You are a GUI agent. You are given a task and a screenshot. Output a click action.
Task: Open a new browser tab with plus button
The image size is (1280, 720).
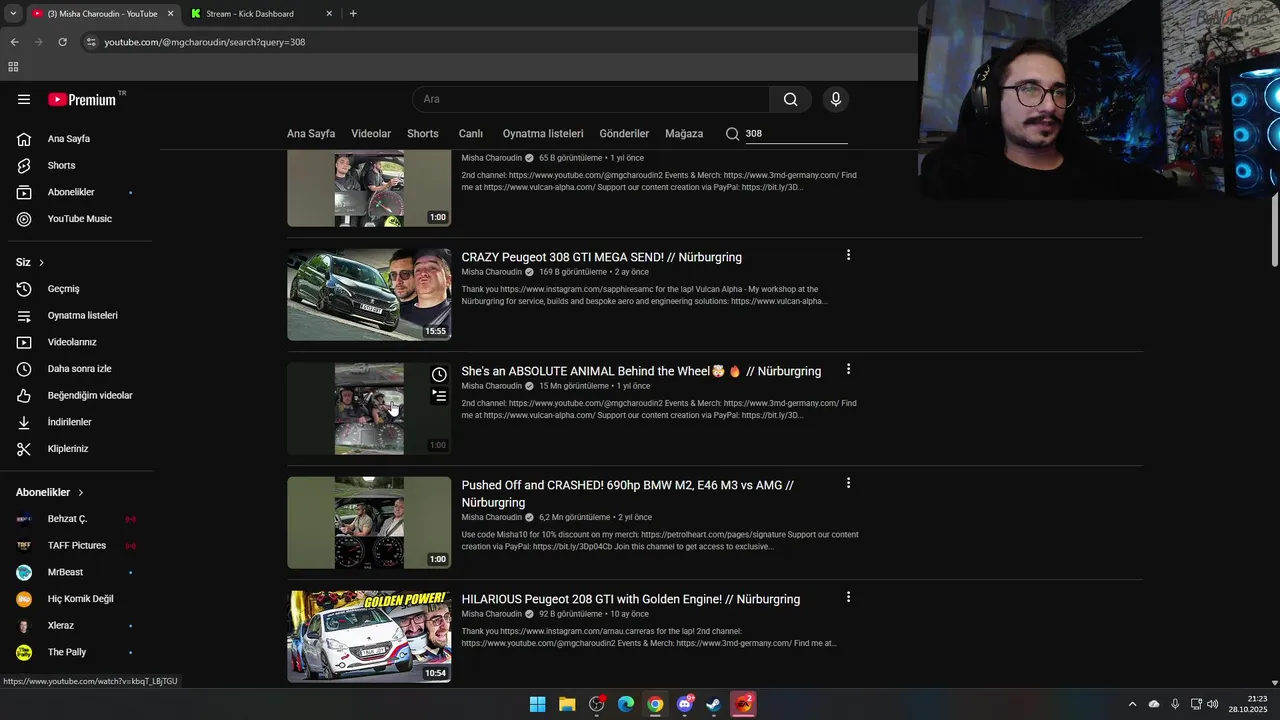pos(353,13)
